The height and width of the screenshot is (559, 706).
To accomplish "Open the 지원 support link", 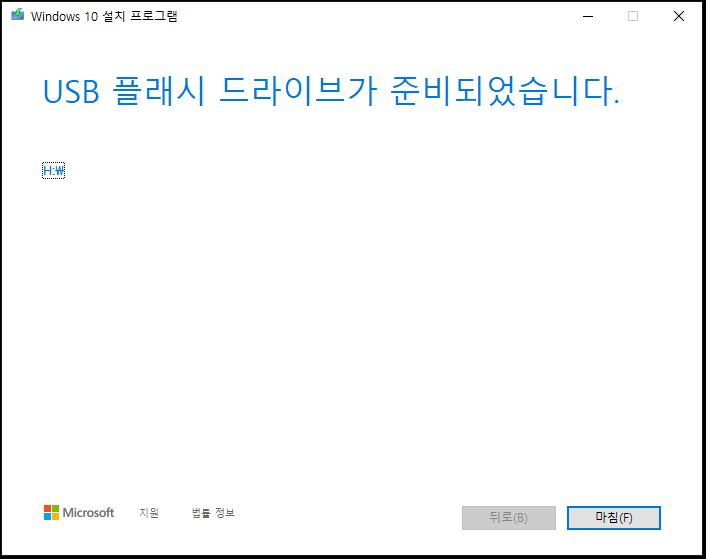I will point(149,513).
